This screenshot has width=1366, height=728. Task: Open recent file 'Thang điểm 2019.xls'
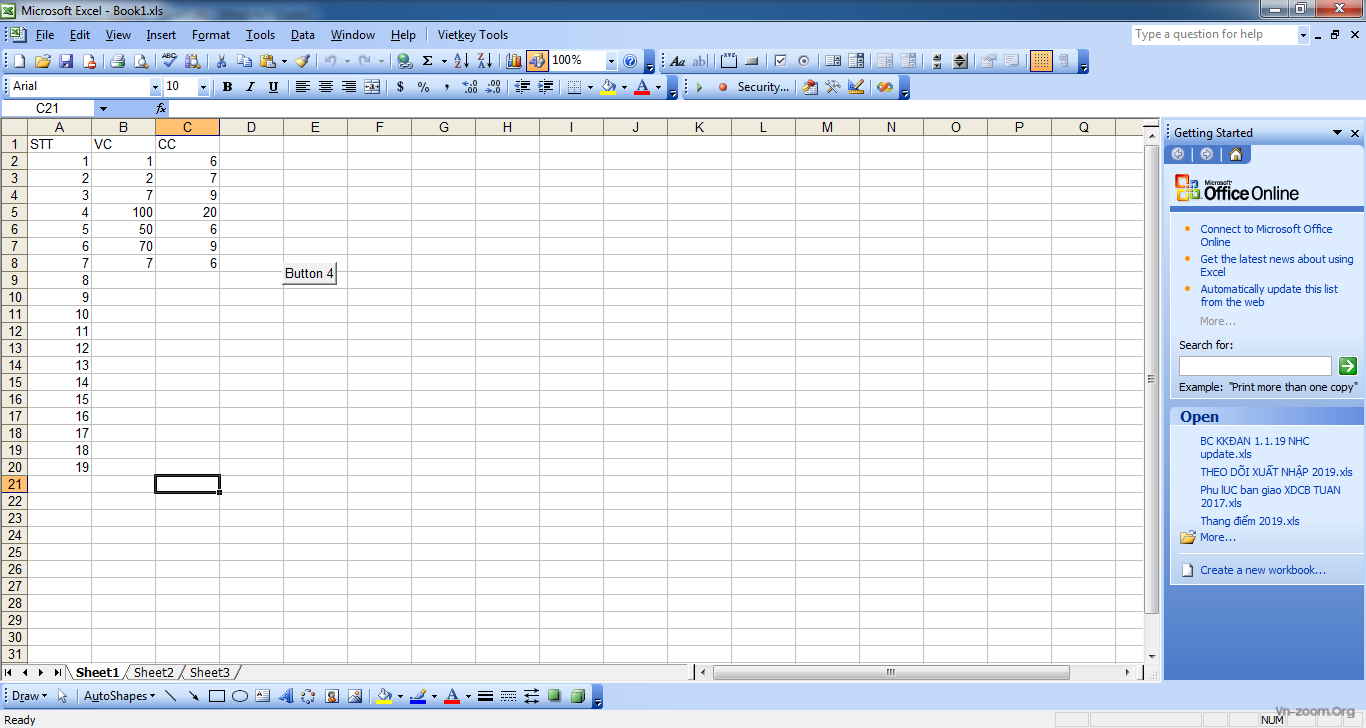1250,521
